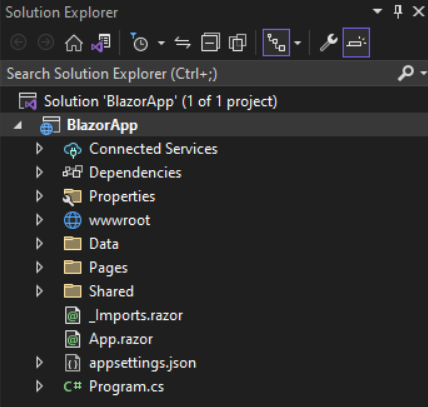Click the Solution Explorer title text
The image size is (428, 407).
tap(62, 12)
